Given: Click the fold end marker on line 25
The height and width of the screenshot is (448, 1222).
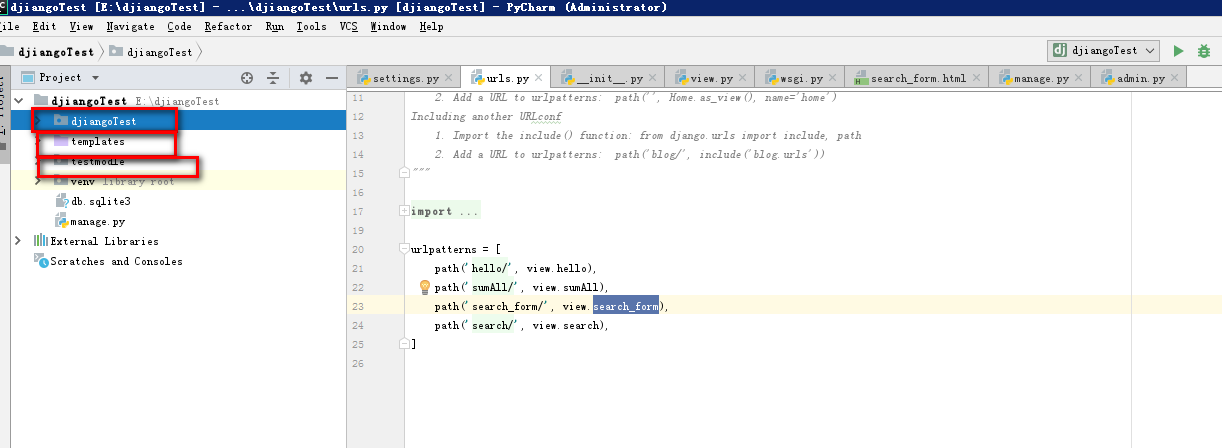Looking at the screenshot, I should pos(404,344).
